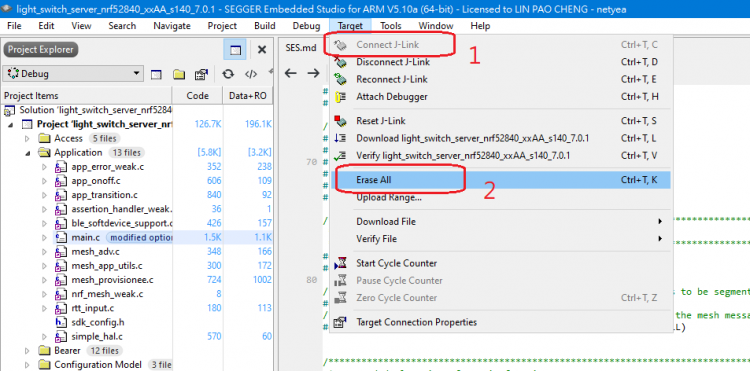
Task: Click the main.c file icon
Action: click(x=60, y=238)
